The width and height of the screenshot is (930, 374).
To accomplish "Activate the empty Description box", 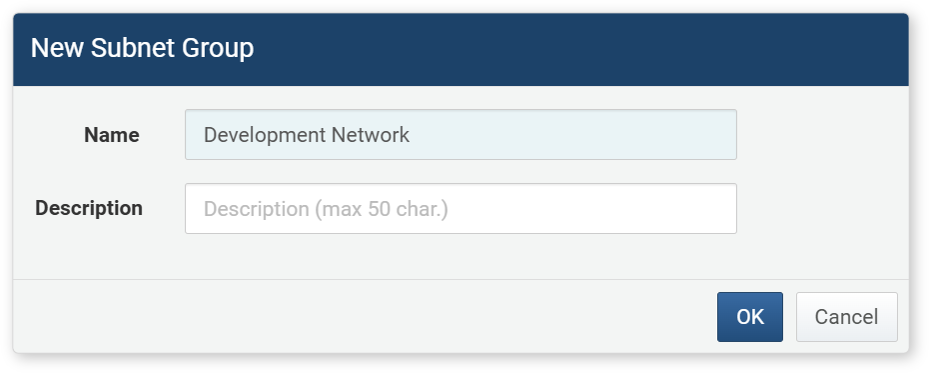I will 461,209.
